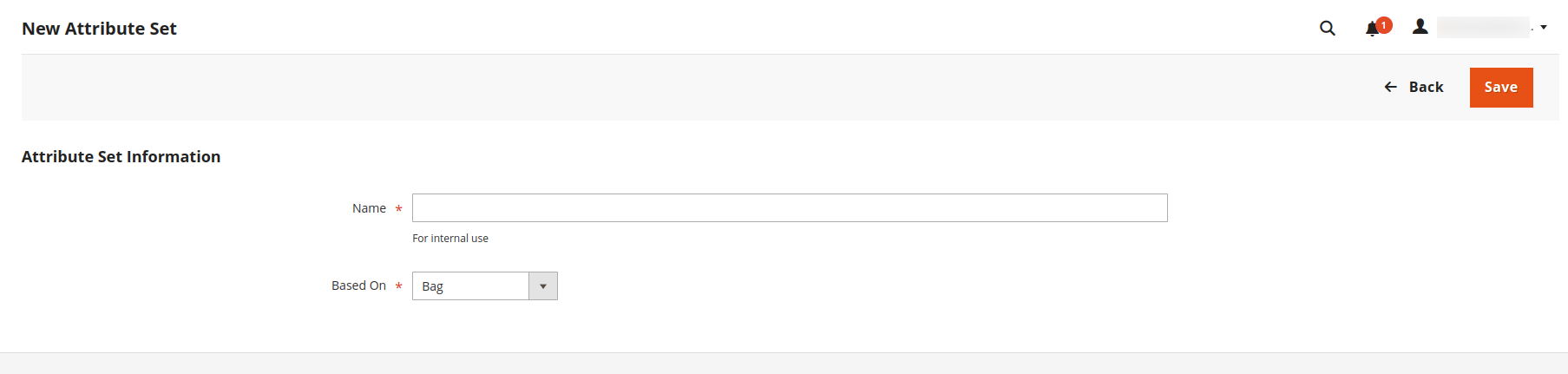Click the Based On field label
Screen dimensions: 1568x374
coord(358,285)
